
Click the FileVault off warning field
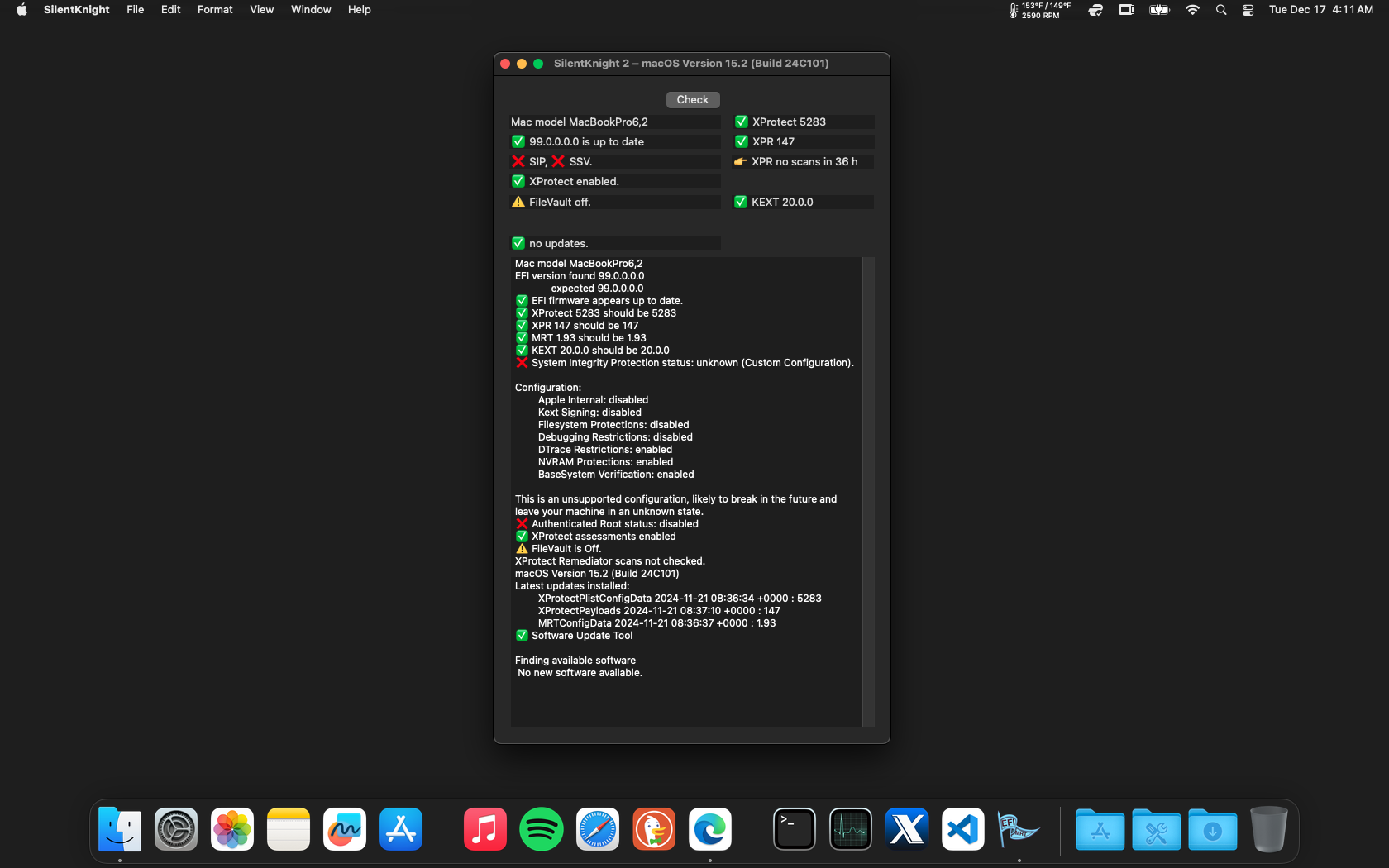click(x=615, y=203)
